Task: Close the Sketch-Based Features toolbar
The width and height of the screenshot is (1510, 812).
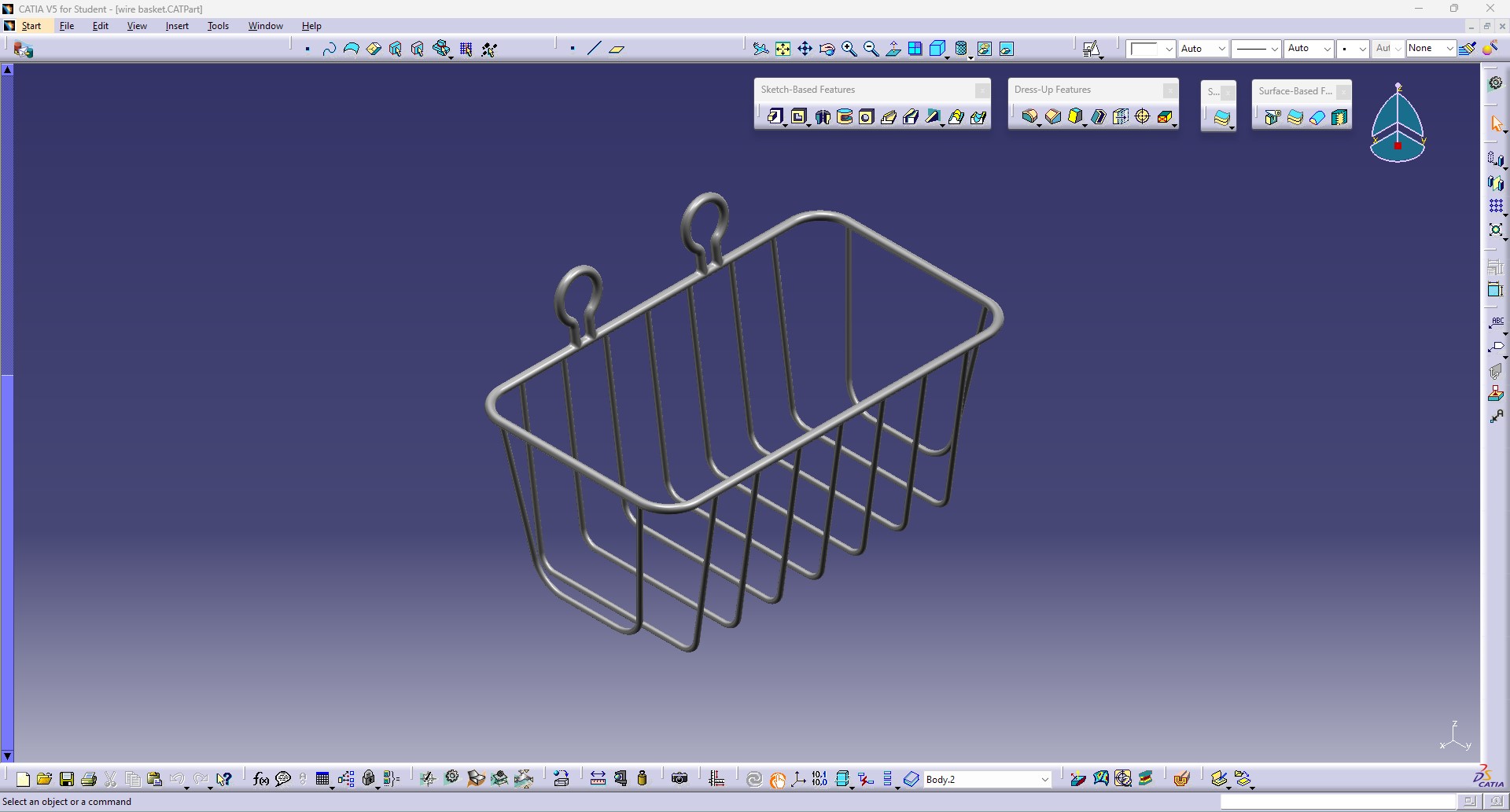Action: [x=981, y=90]
